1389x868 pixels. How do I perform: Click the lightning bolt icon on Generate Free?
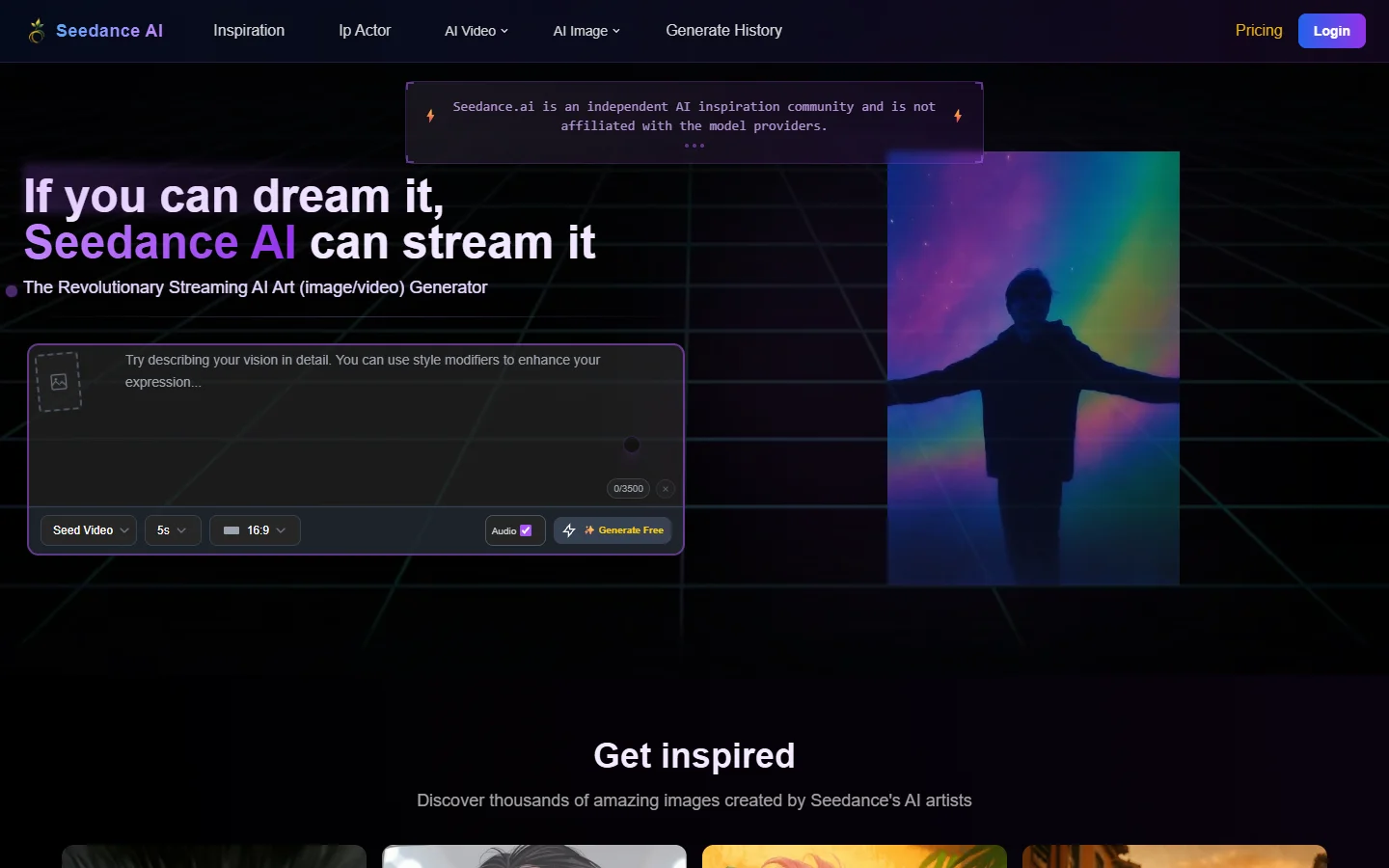[x=569, y=529]
